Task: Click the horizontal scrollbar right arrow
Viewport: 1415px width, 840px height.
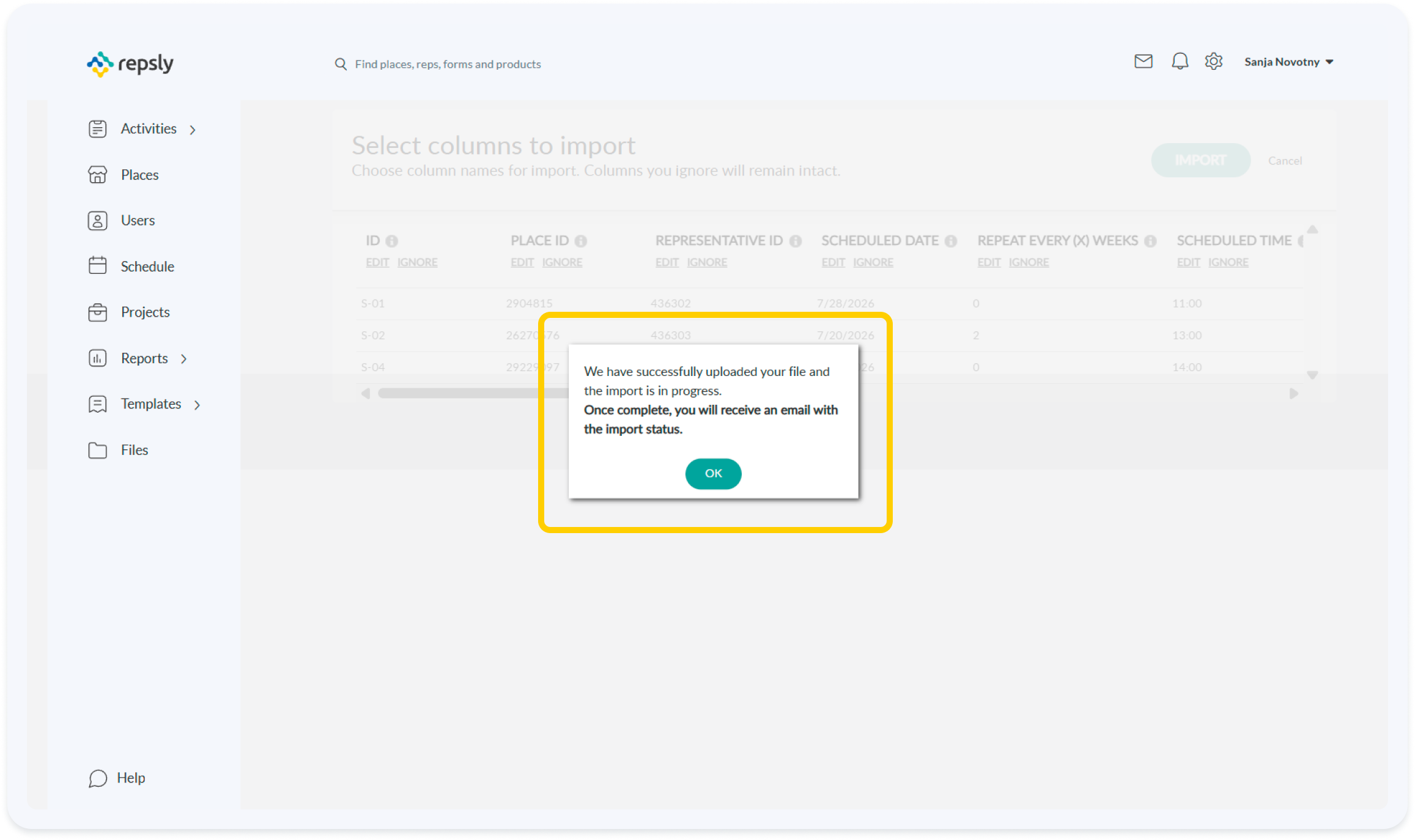Action: pyautogui.click(x=1293, y=394)
